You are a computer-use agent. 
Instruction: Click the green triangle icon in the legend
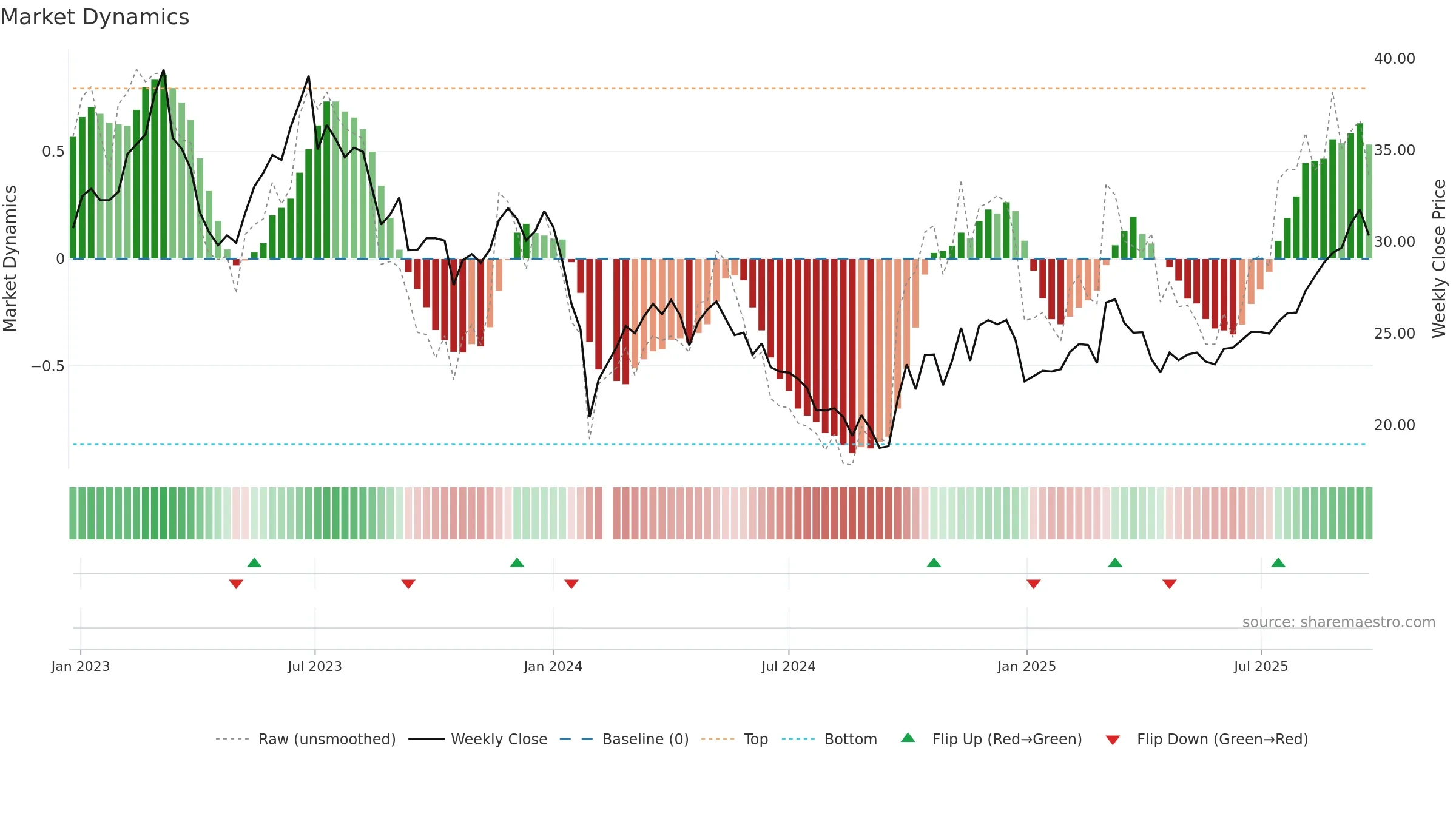point(908,738)
